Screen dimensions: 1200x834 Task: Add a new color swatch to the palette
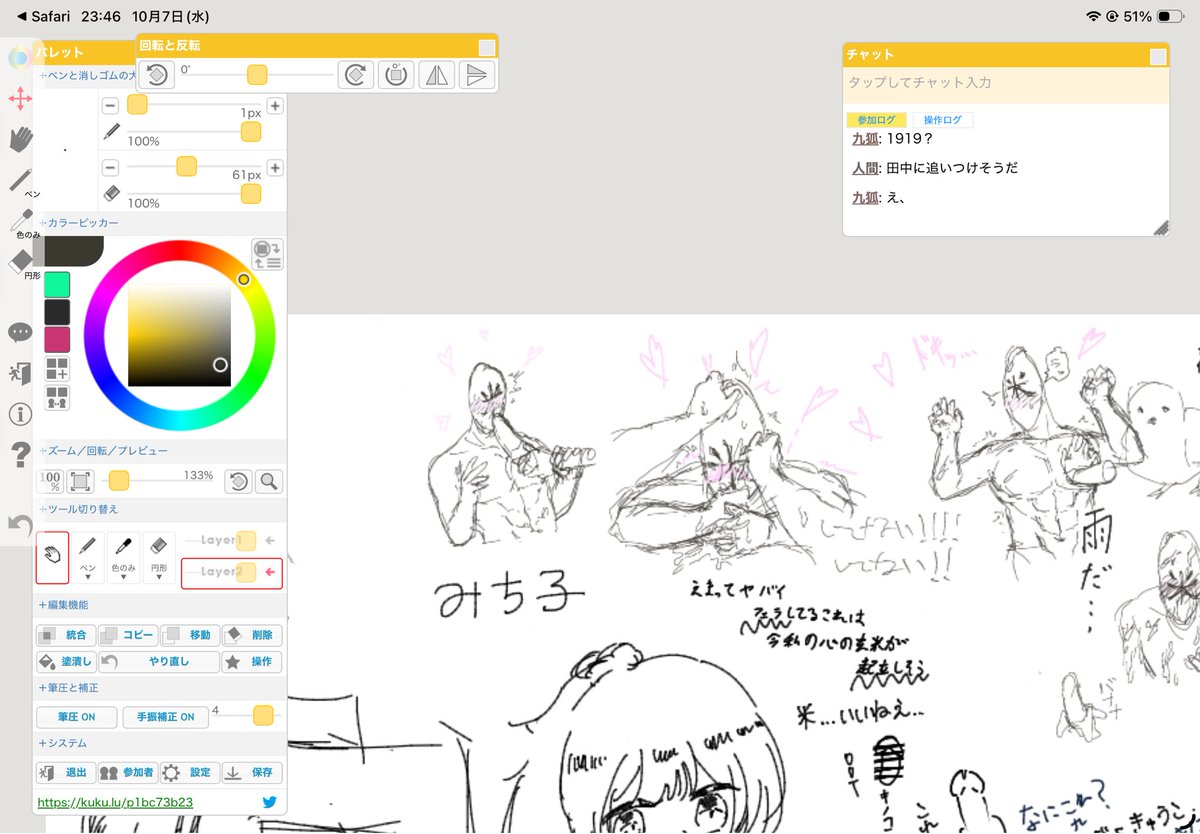[57, 369]
